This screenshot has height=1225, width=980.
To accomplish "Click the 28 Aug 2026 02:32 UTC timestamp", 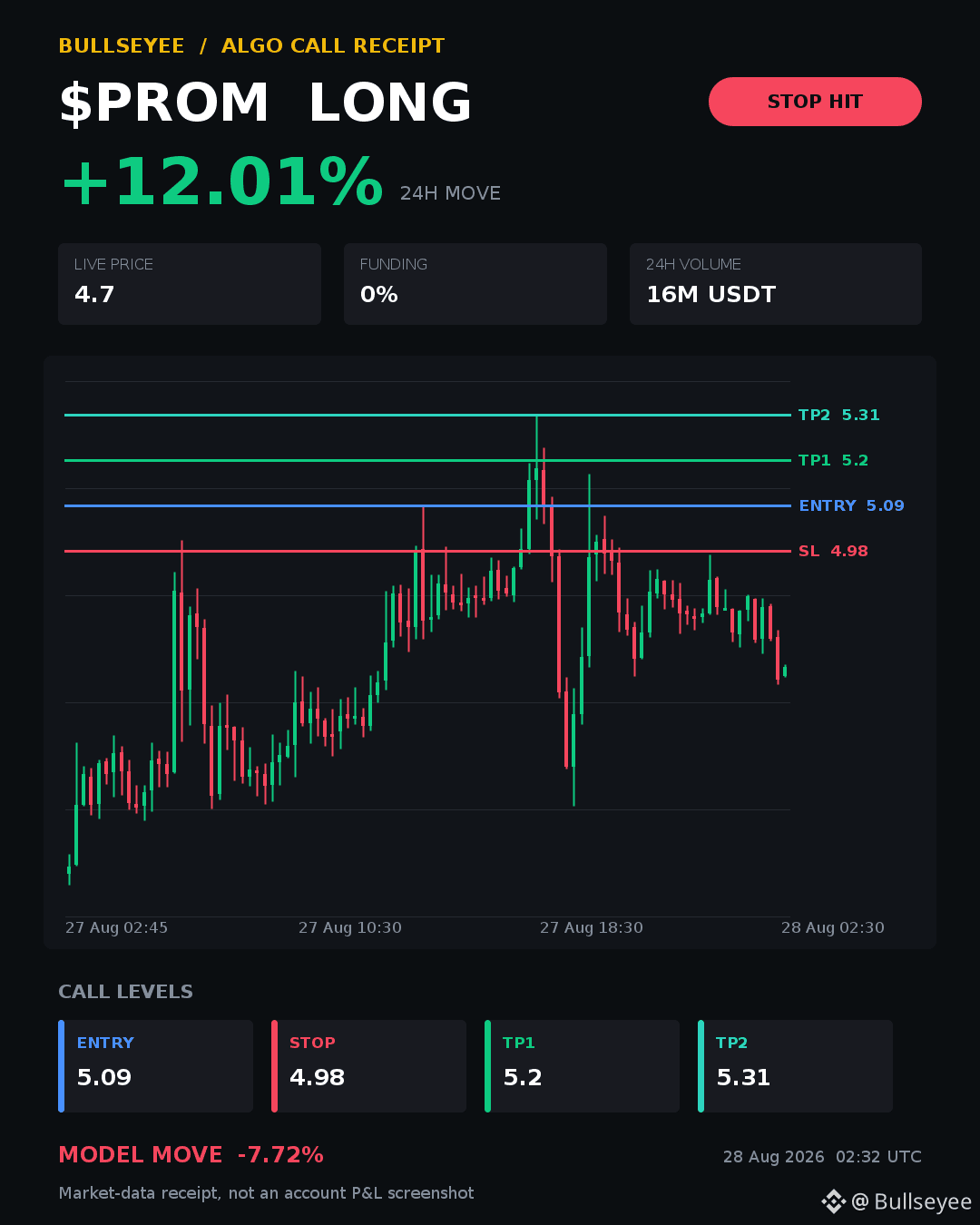I will 822,1157.
